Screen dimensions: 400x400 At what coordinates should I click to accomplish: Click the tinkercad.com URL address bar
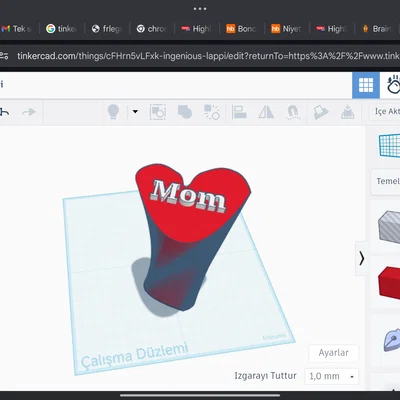pos(208,56)
